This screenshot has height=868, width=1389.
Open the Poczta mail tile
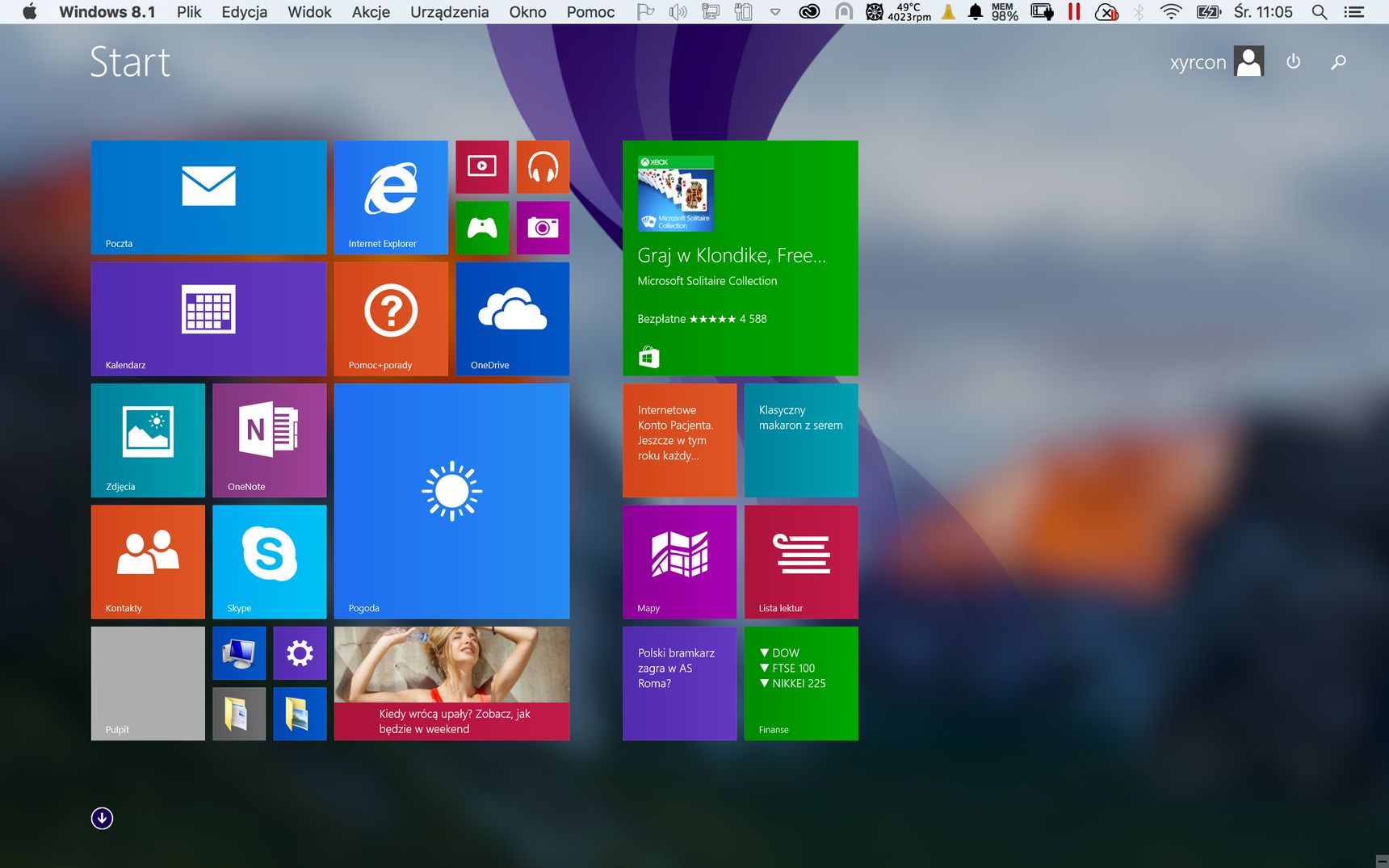[x=208, y=198]
